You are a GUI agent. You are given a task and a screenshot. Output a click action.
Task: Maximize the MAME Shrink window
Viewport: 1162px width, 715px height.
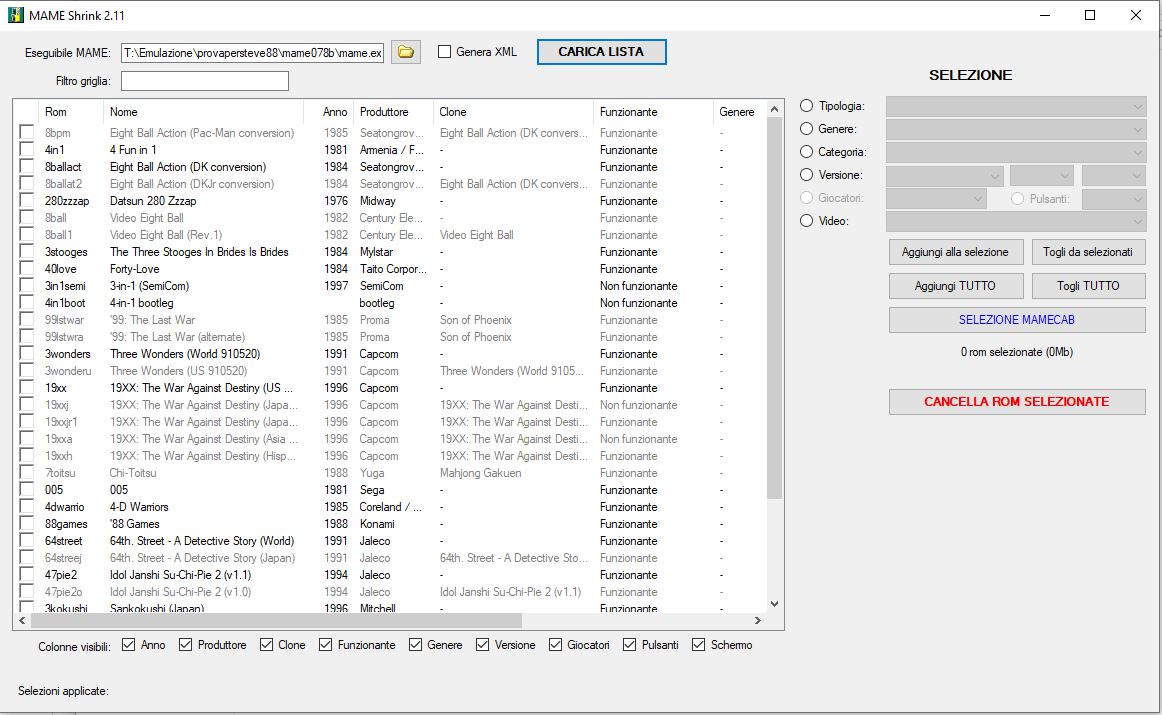1090,15
